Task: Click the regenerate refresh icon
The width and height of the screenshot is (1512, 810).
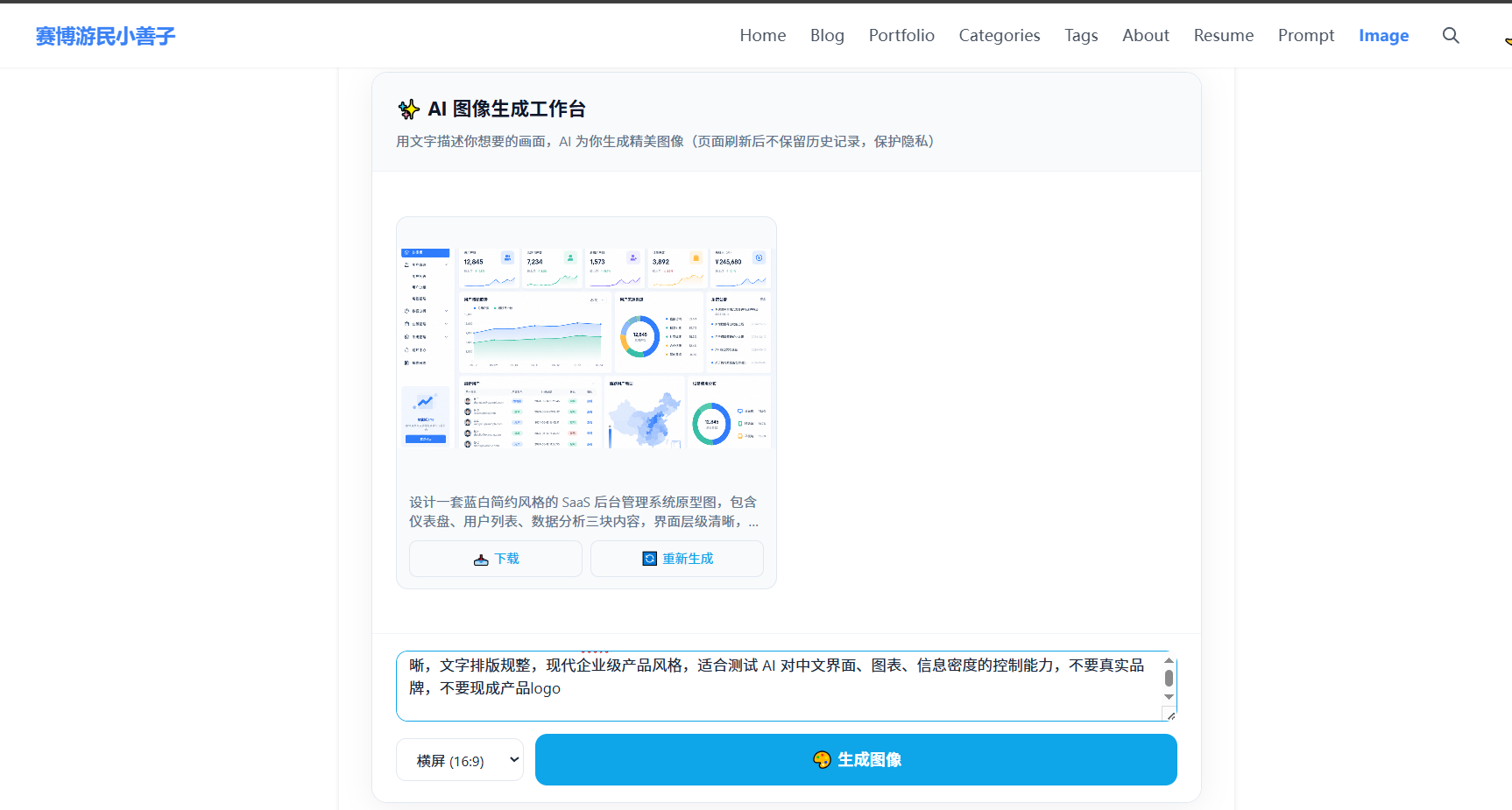Action: [x=649, y=559]
